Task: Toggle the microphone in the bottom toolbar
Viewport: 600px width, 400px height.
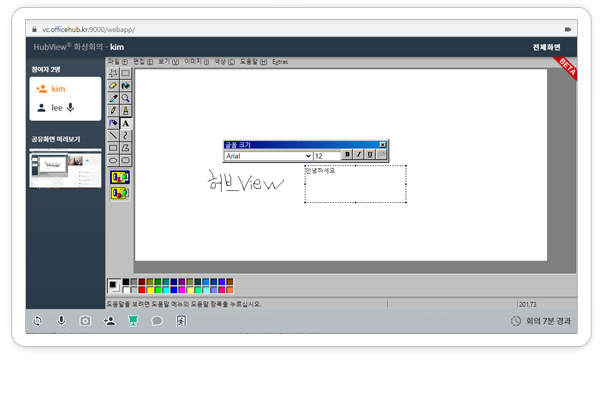Action: tap(61, 321)
